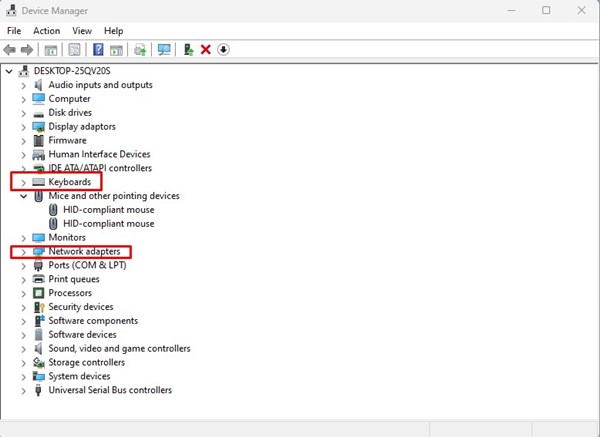
Task: Expand Audio inputs and outputs
Action: click(23, 85)
